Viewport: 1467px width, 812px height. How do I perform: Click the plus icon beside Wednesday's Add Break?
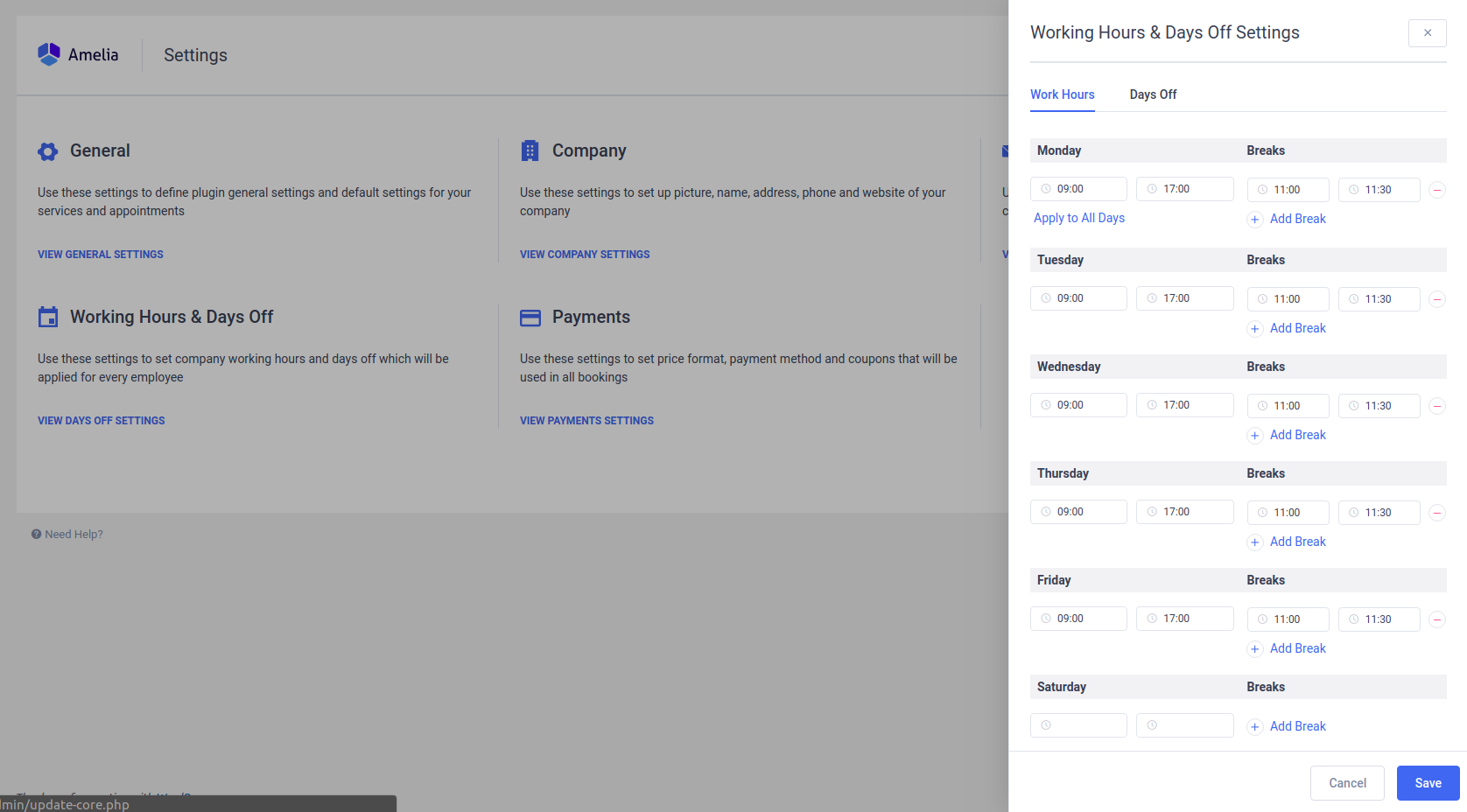tap(1255, 435)
